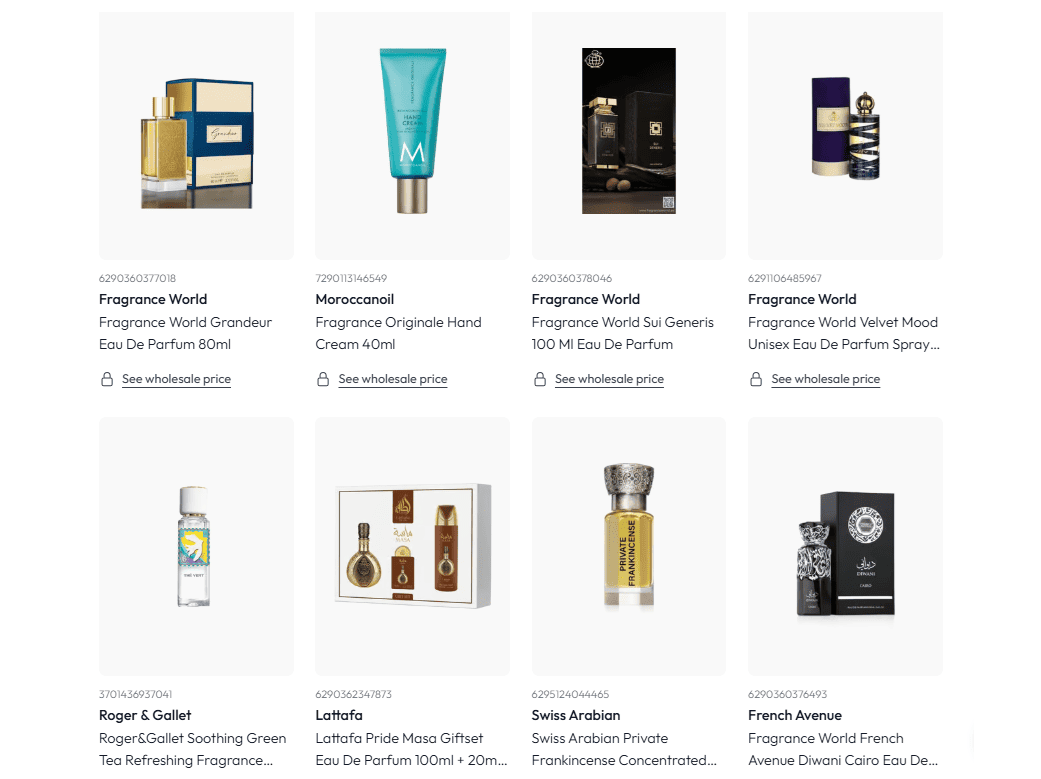See wholesale price for Velvet Mood
This screenshot has height=779, width=1041.
(826, 379)
